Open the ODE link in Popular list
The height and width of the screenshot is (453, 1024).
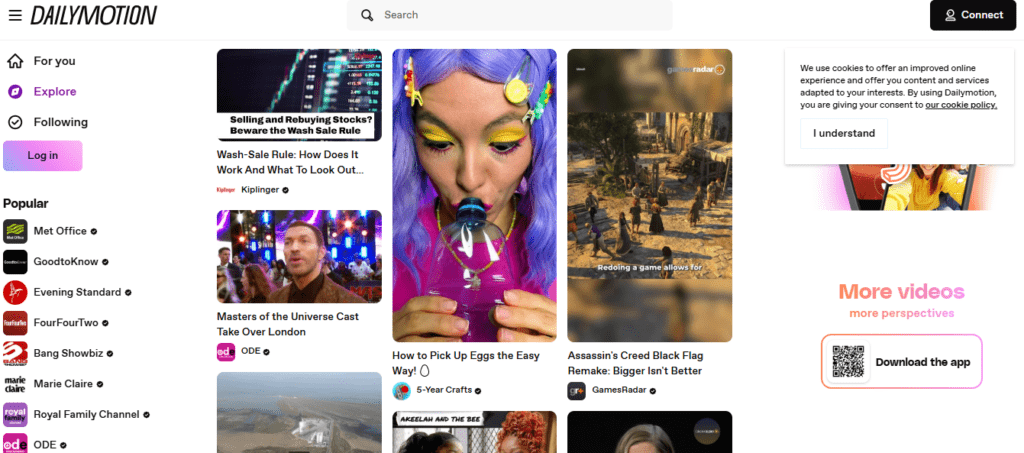(x=45, y=445)
